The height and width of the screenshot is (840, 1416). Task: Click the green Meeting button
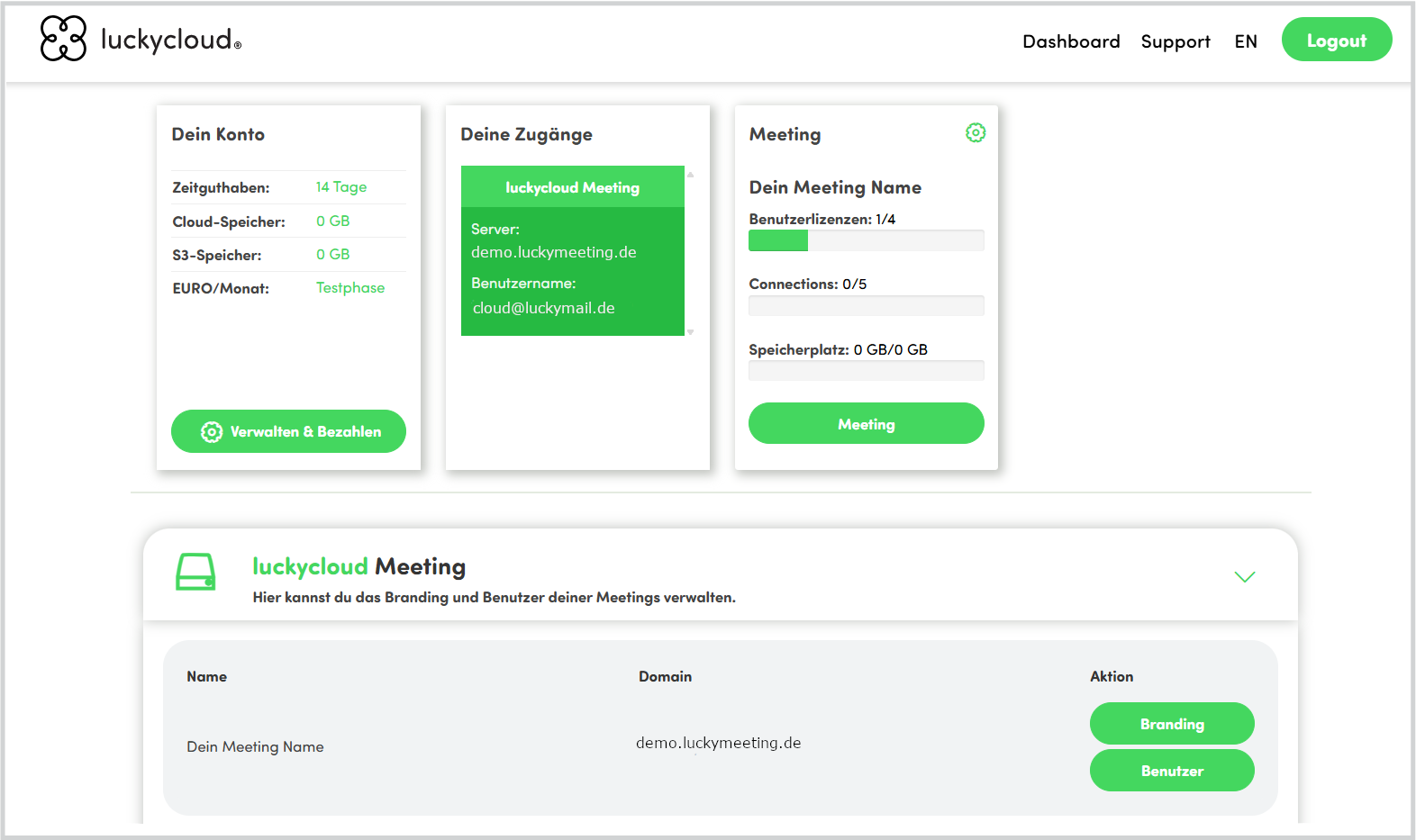(x=866, y=423)
